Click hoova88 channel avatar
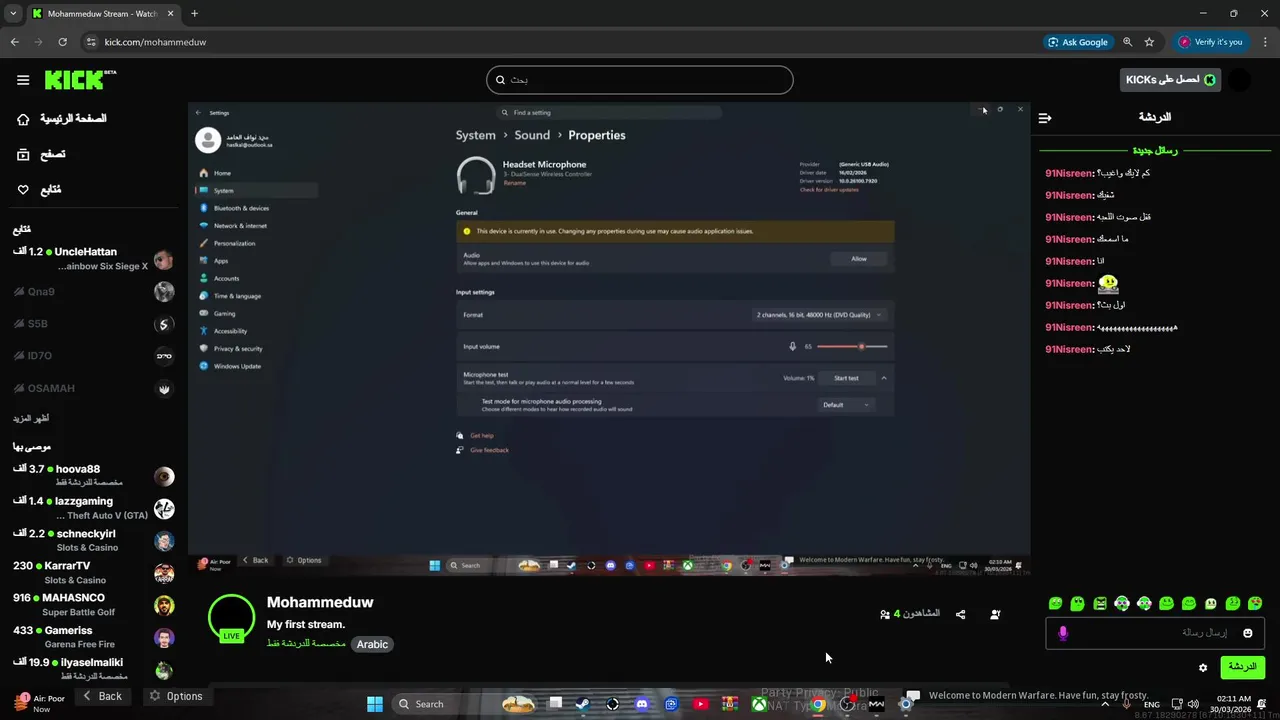This screenshot has height=720, width=1280. coord(164,477)
